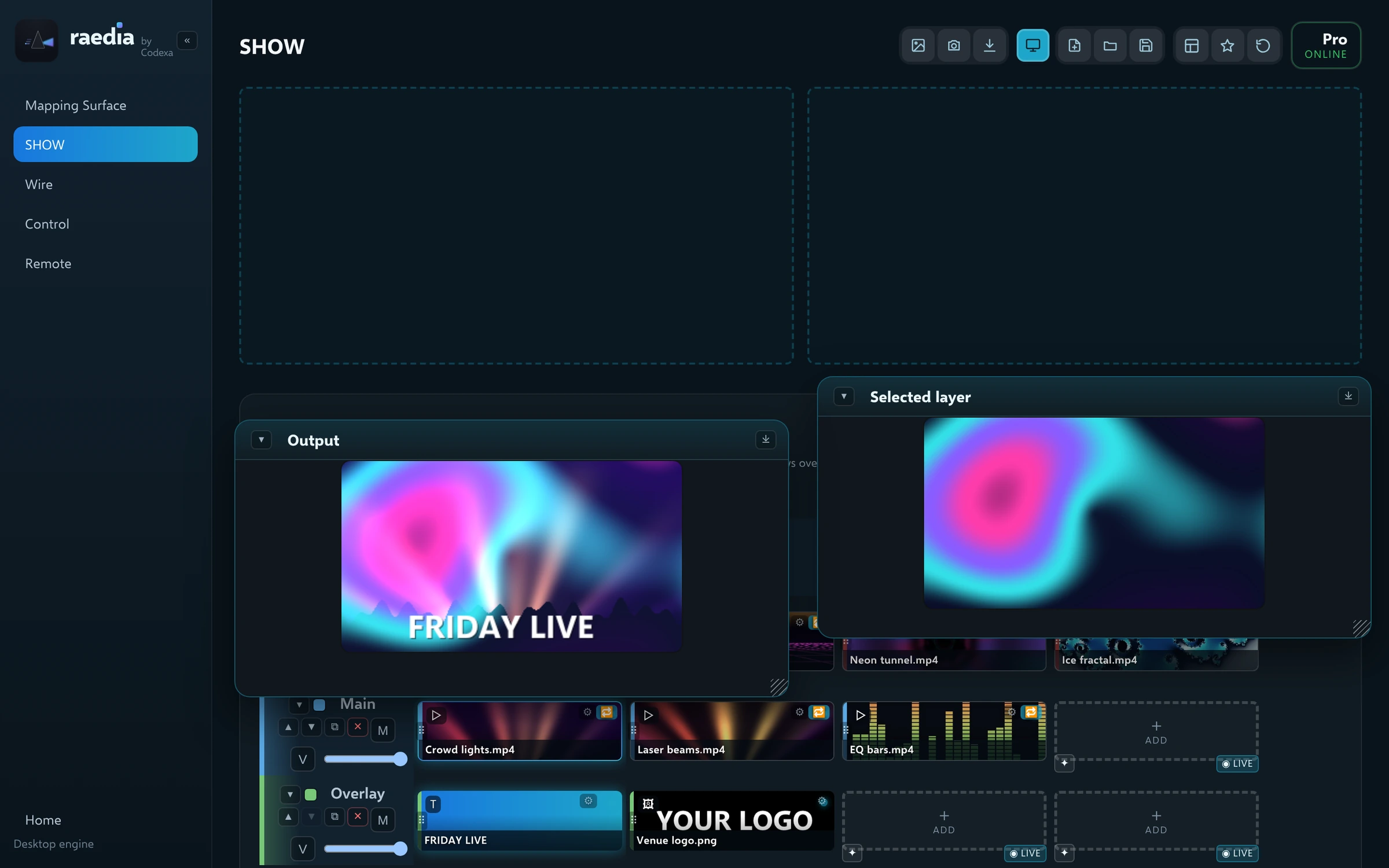The width and height of the screenshot is (1389, 868).
Task: Delete the Main layer with the red X
Action: coord(358,727)
